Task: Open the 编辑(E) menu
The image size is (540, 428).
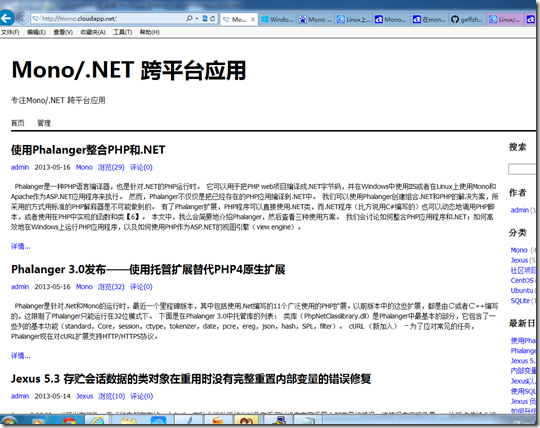Action: (x=36, y=32)
